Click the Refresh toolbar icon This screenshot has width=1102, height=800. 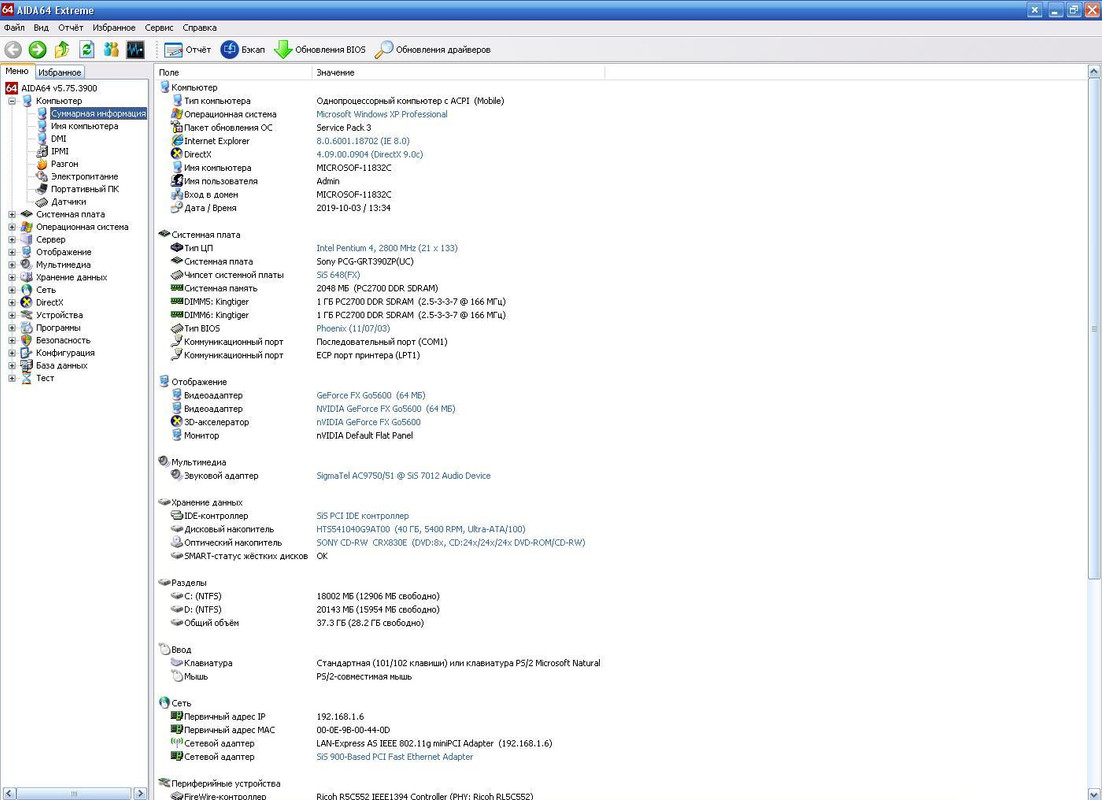tap(86, 49)
